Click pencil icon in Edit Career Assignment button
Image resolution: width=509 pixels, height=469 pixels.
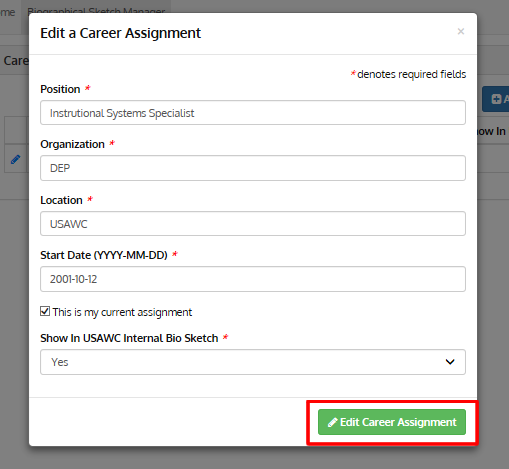(x=332, y=422)
